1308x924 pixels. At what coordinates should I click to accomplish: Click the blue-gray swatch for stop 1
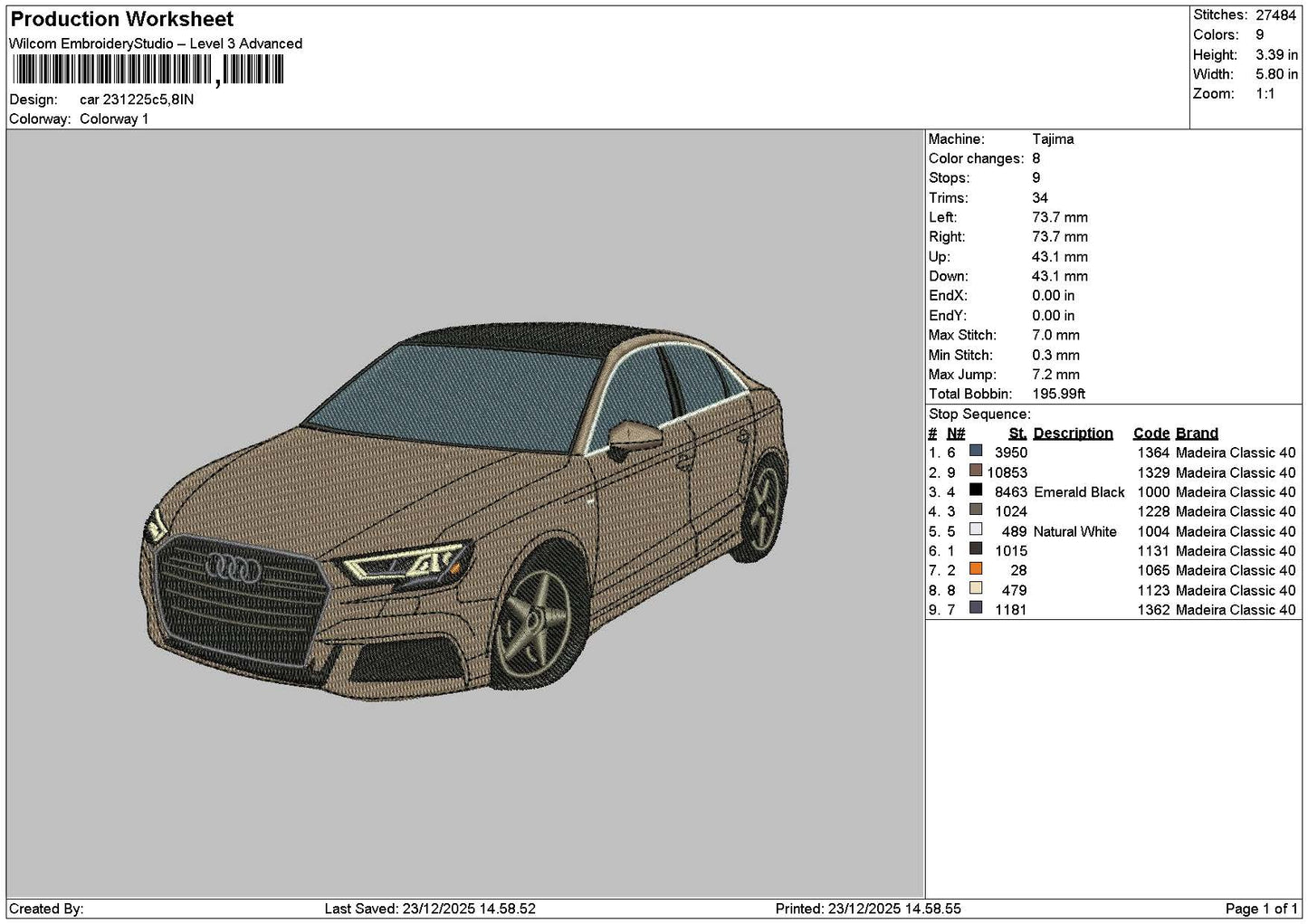pyautogui.click(x=976, y=451)
